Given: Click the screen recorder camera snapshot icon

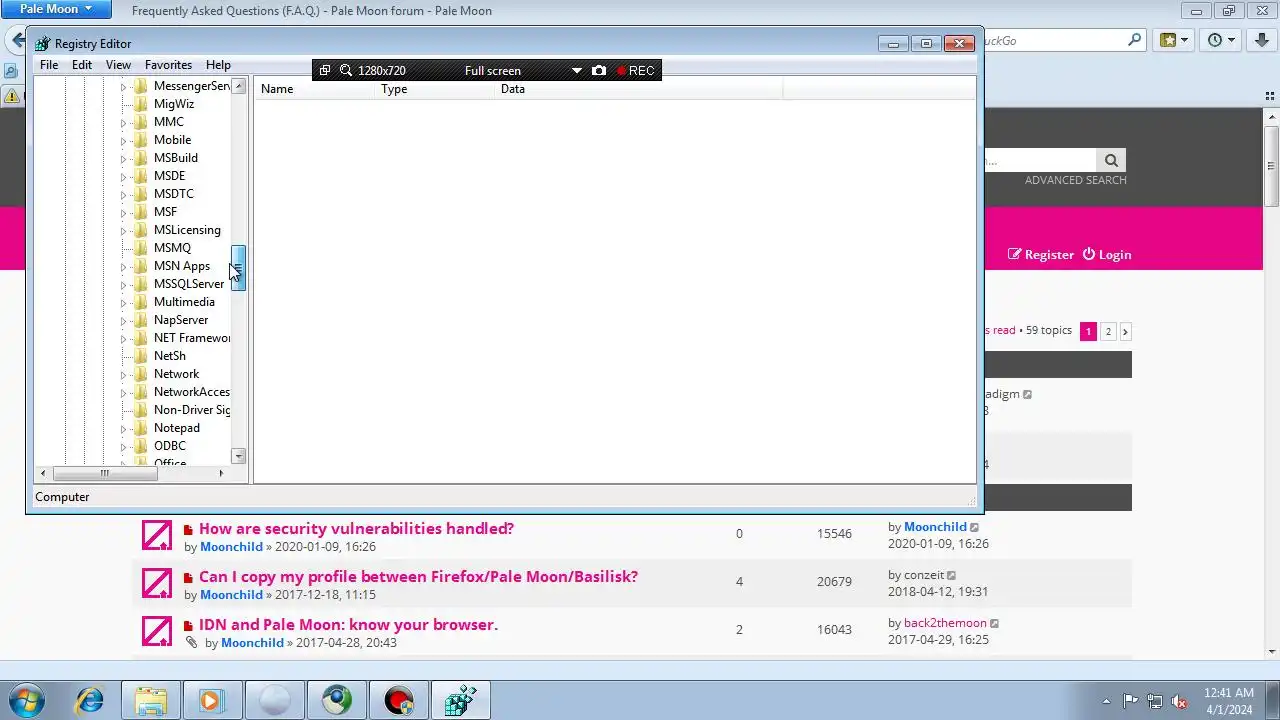Looking at the screenshot, I should click(x=598, y=70).
